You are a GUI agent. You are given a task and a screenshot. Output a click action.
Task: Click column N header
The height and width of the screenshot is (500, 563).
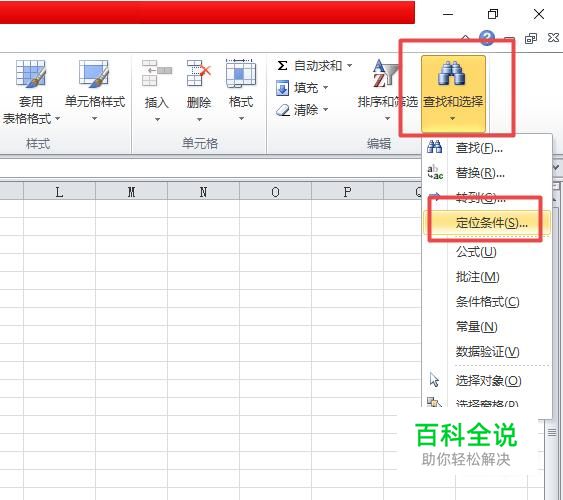click(x=203, y=192)
